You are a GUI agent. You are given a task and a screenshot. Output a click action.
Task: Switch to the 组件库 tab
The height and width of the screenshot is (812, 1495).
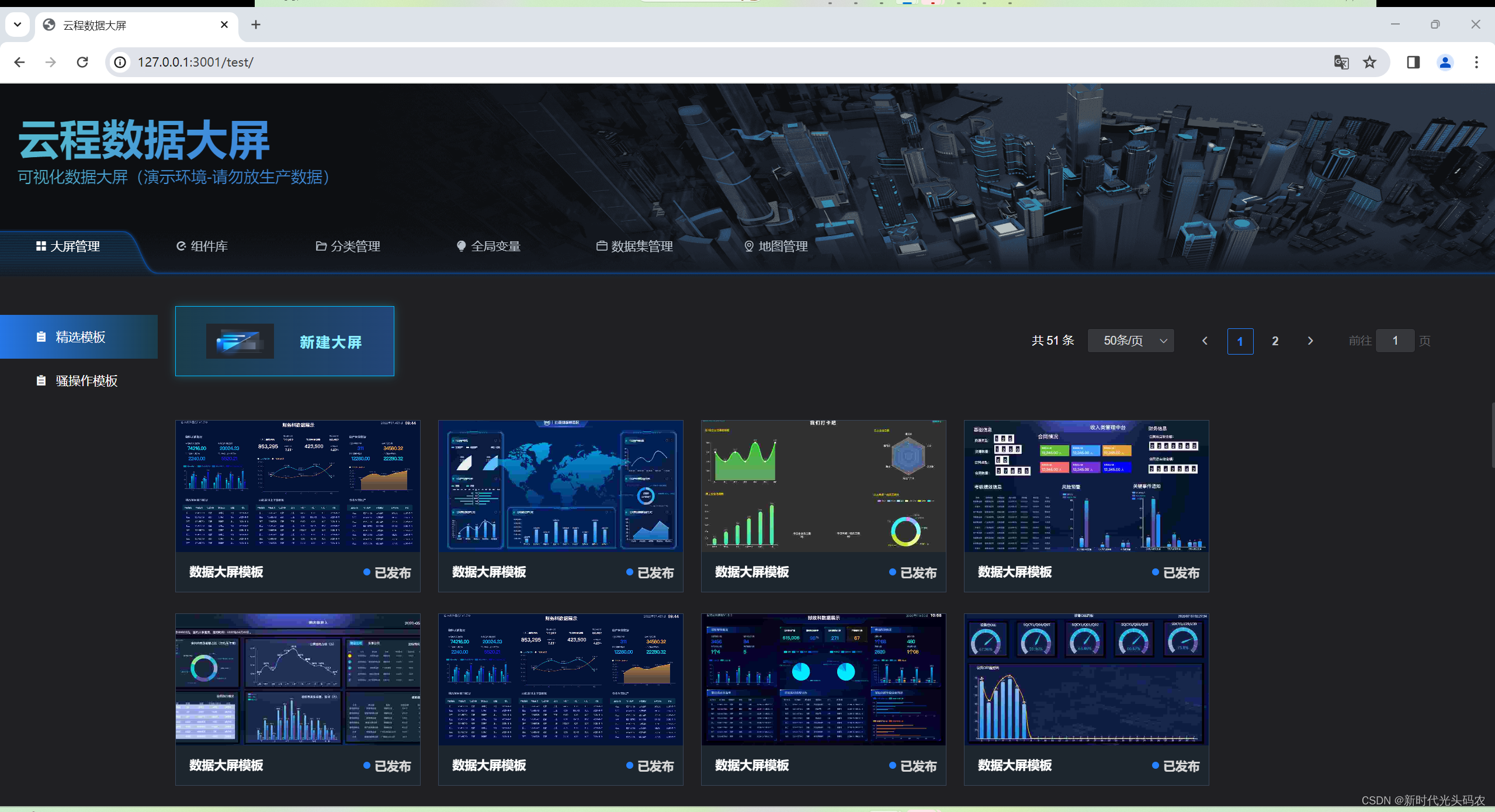[202, 247]
